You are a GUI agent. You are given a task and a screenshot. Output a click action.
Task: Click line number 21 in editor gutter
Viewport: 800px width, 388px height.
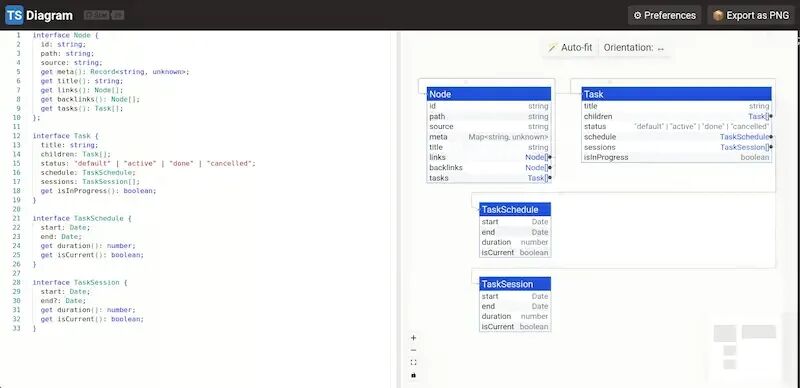point(18,218)
